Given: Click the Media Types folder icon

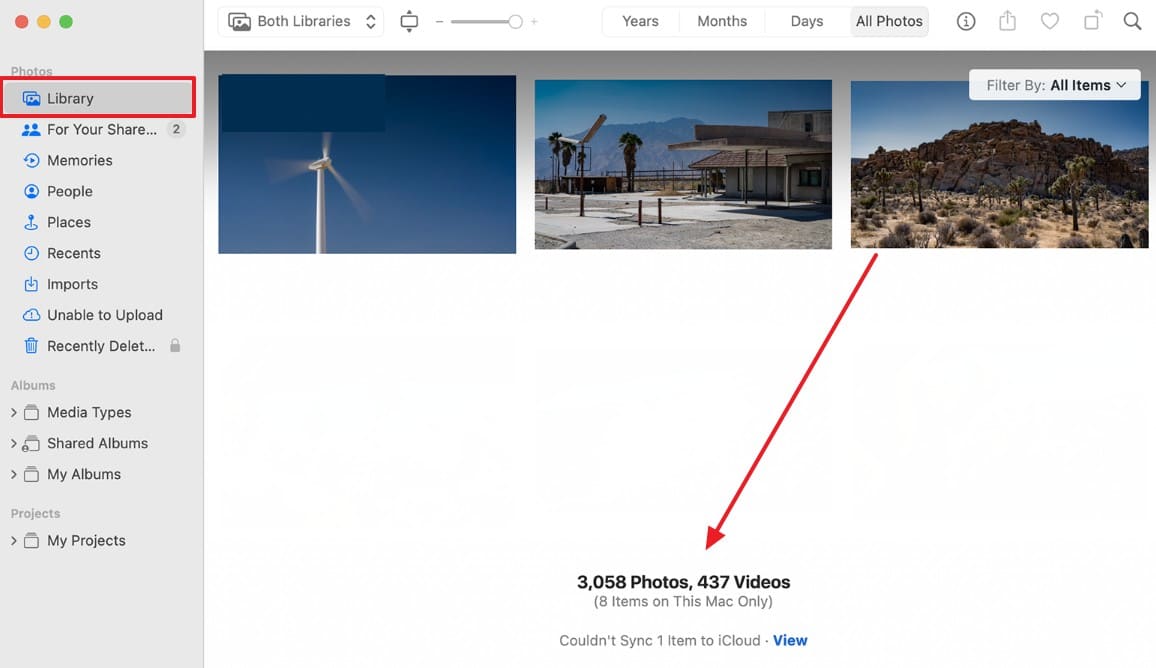Looking at the screenshot, I should (31, 412).
